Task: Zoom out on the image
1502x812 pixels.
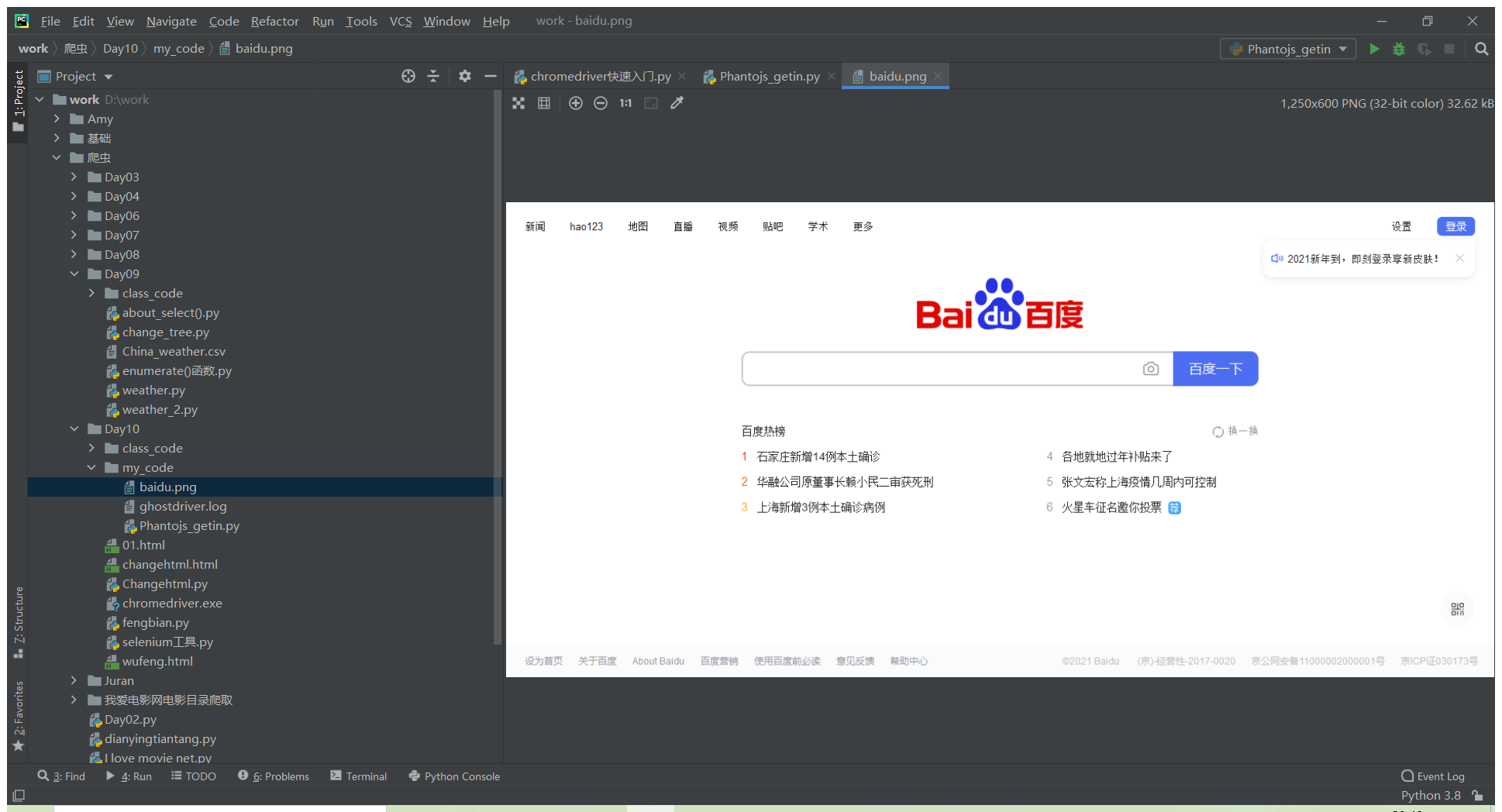Action: (601, 103)
